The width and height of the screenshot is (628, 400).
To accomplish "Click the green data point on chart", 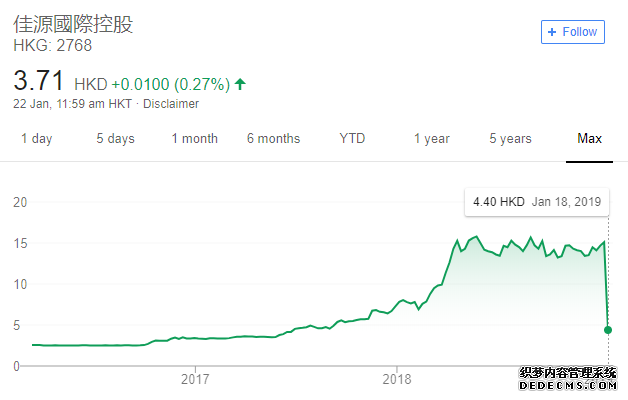I will [x=608, y=329].
